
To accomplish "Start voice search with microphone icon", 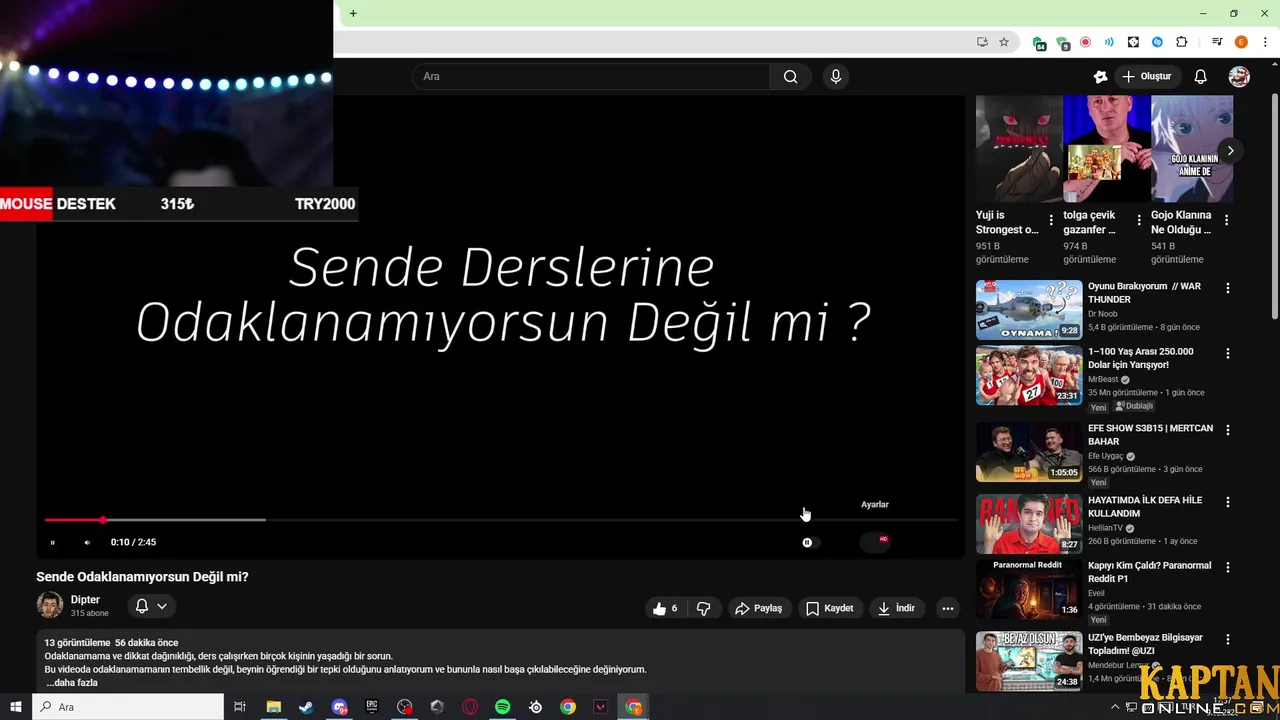I will coord(836,76).
